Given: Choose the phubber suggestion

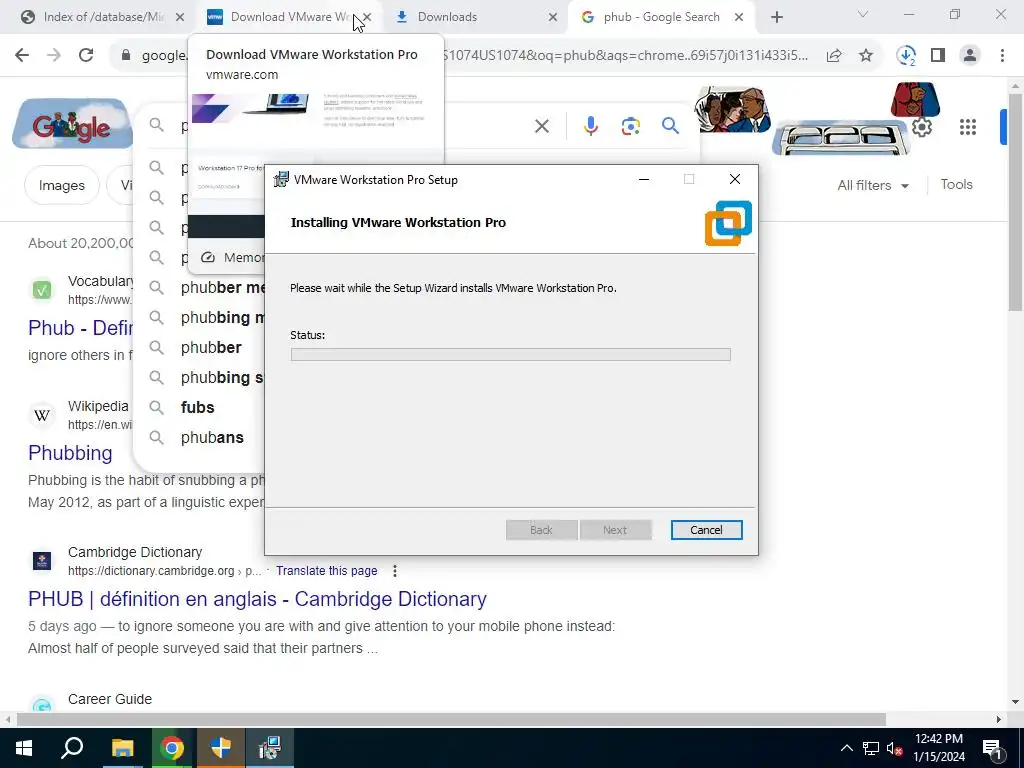Looking at the screenshot, I should point(211,347).
